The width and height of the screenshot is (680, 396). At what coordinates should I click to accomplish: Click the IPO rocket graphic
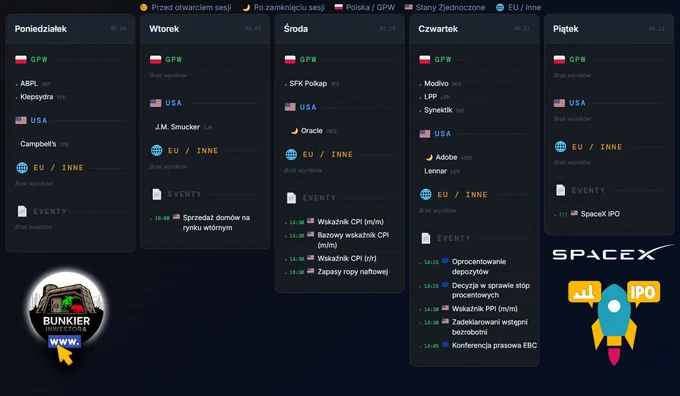pyautogui.click(x=614, y=322)
